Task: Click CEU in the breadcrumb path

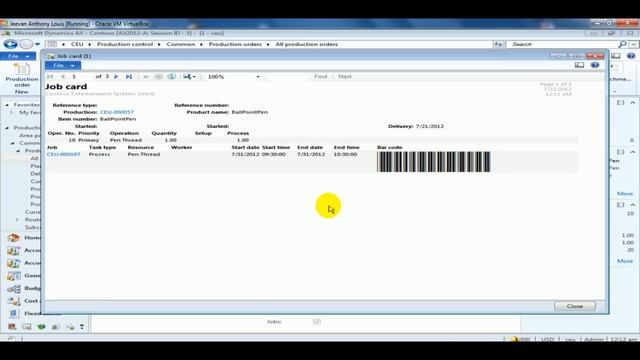Action: tap(77, 44)
